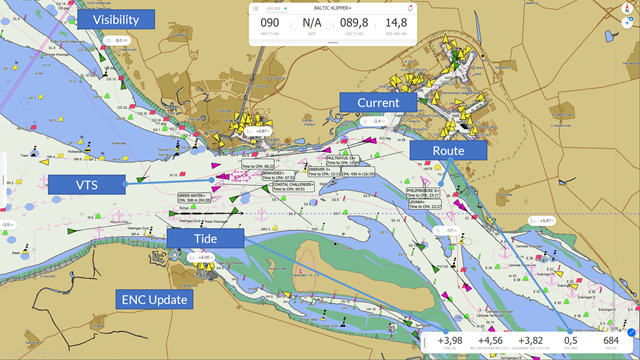640x360 pixels.
Task: Open the slideshow more options button
Action: [70, 353]
